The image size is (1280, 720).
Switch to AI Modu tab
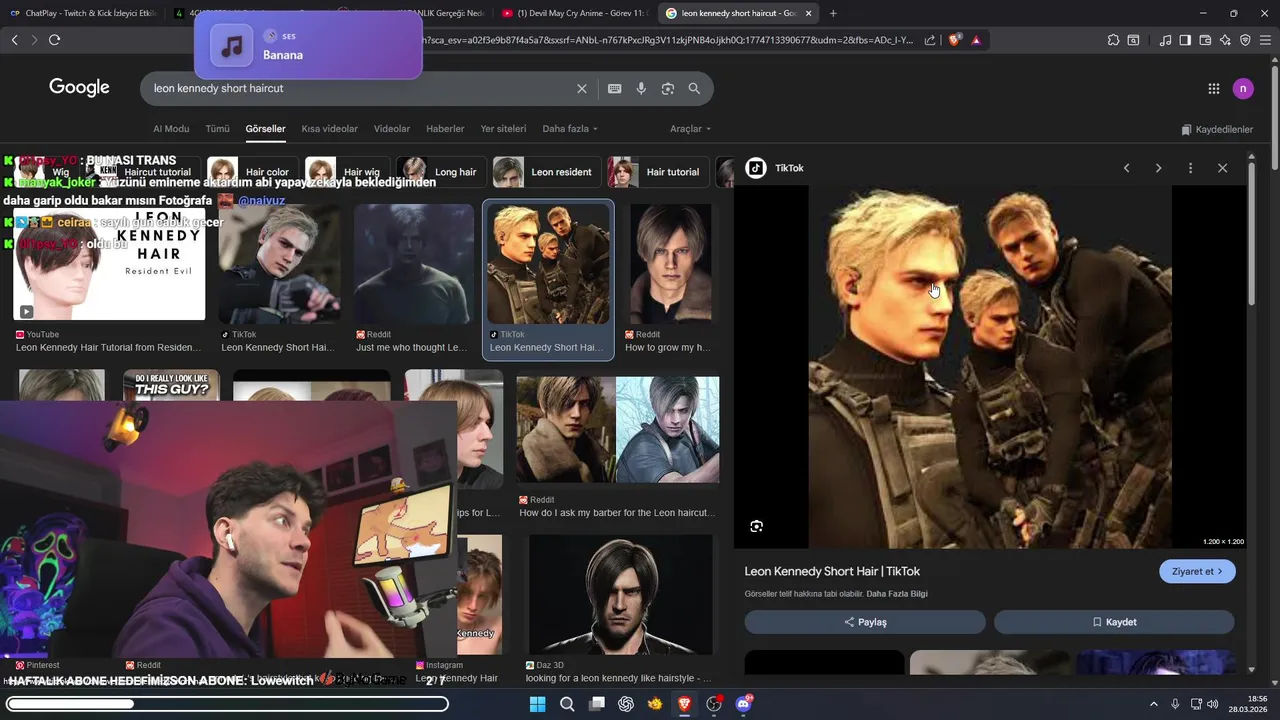pyautogui.click(x=171, y=129)
